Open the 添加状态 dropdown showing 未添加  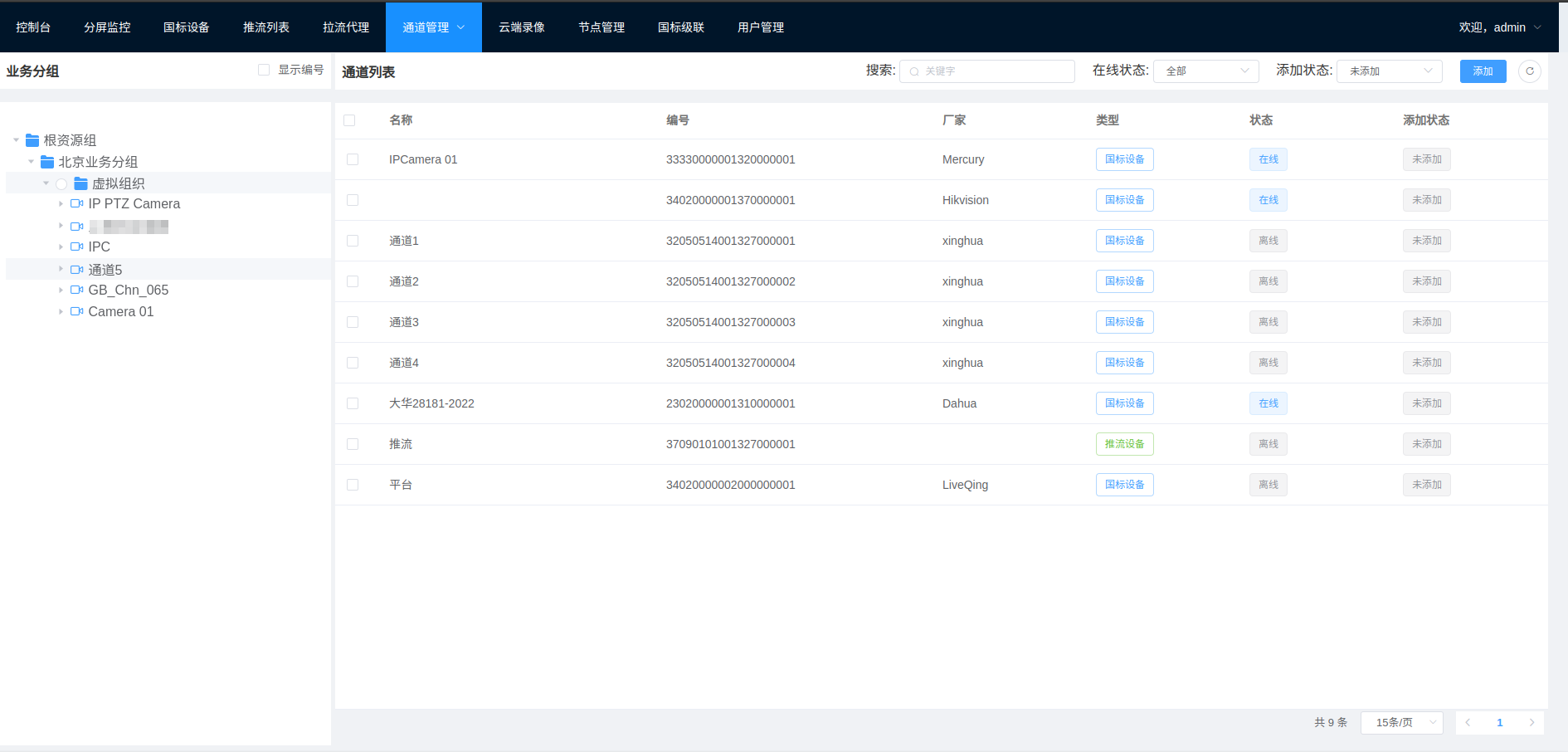(1389, 71)
